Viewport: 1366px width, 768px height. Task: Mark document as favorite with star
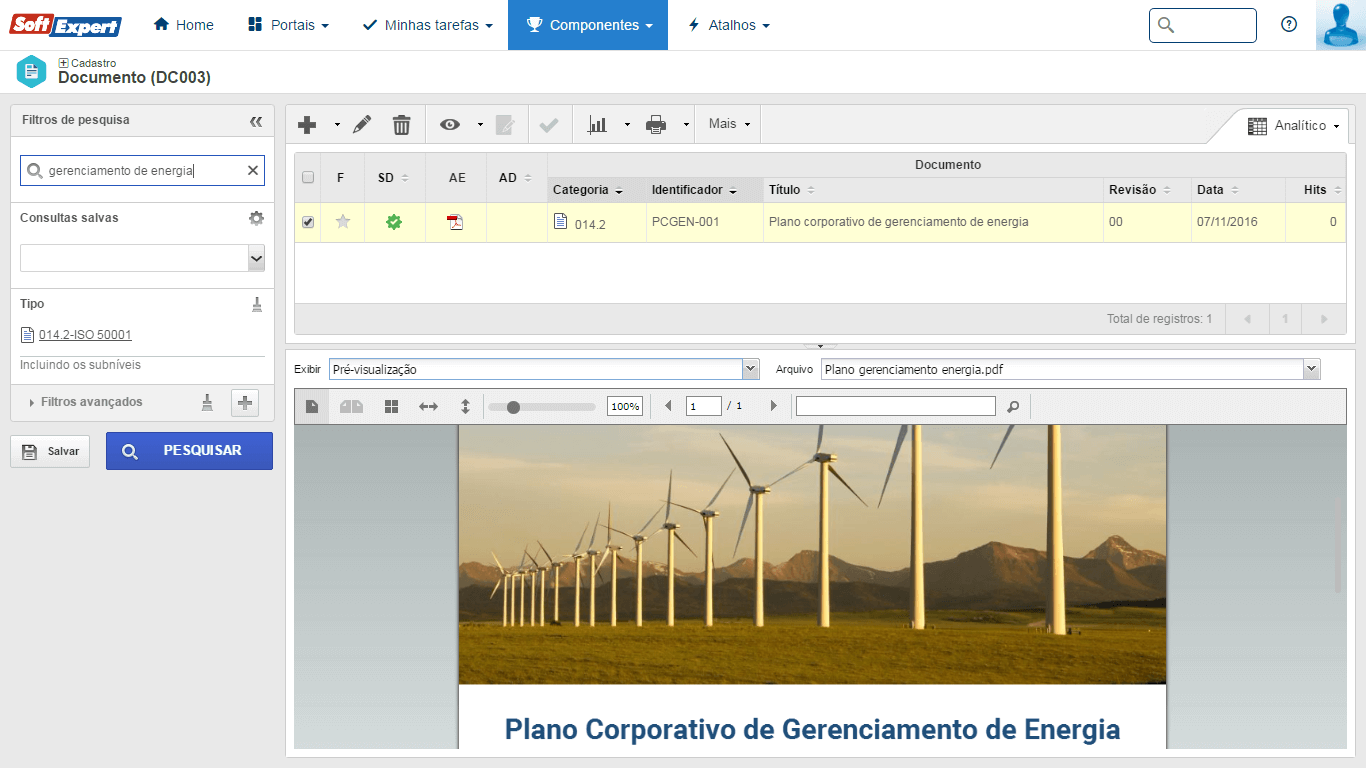click(343, 222)
